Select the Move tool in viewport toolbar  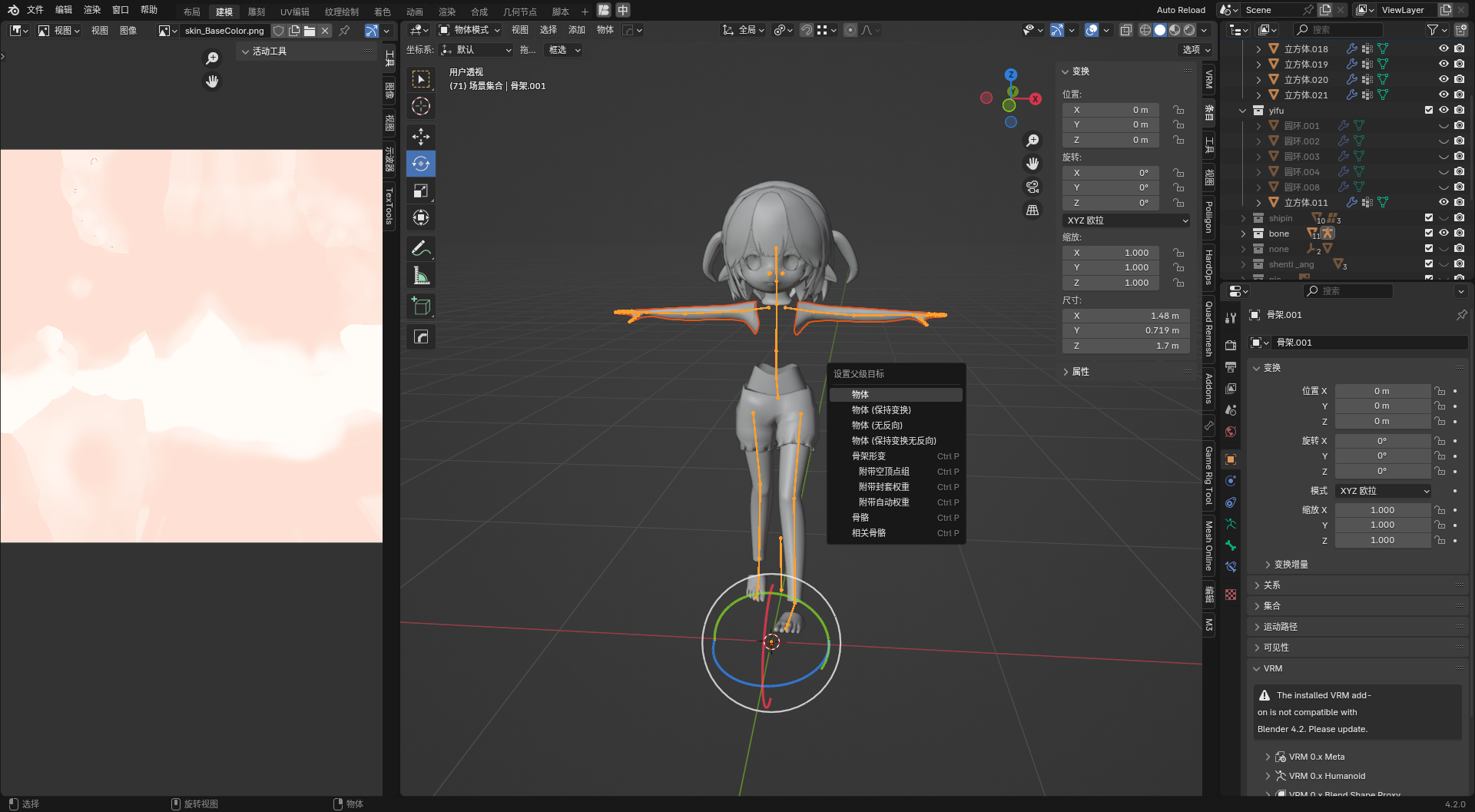(420, 137)
